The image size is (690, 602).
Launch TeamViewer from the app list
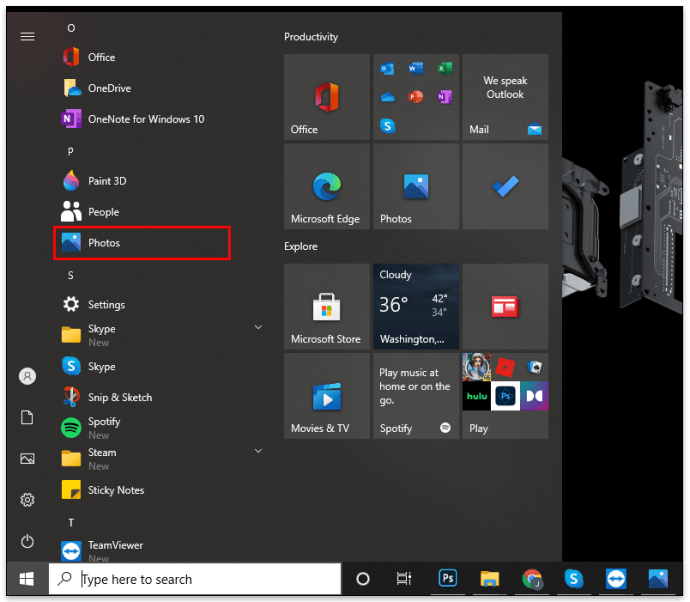tap(161, 551)
